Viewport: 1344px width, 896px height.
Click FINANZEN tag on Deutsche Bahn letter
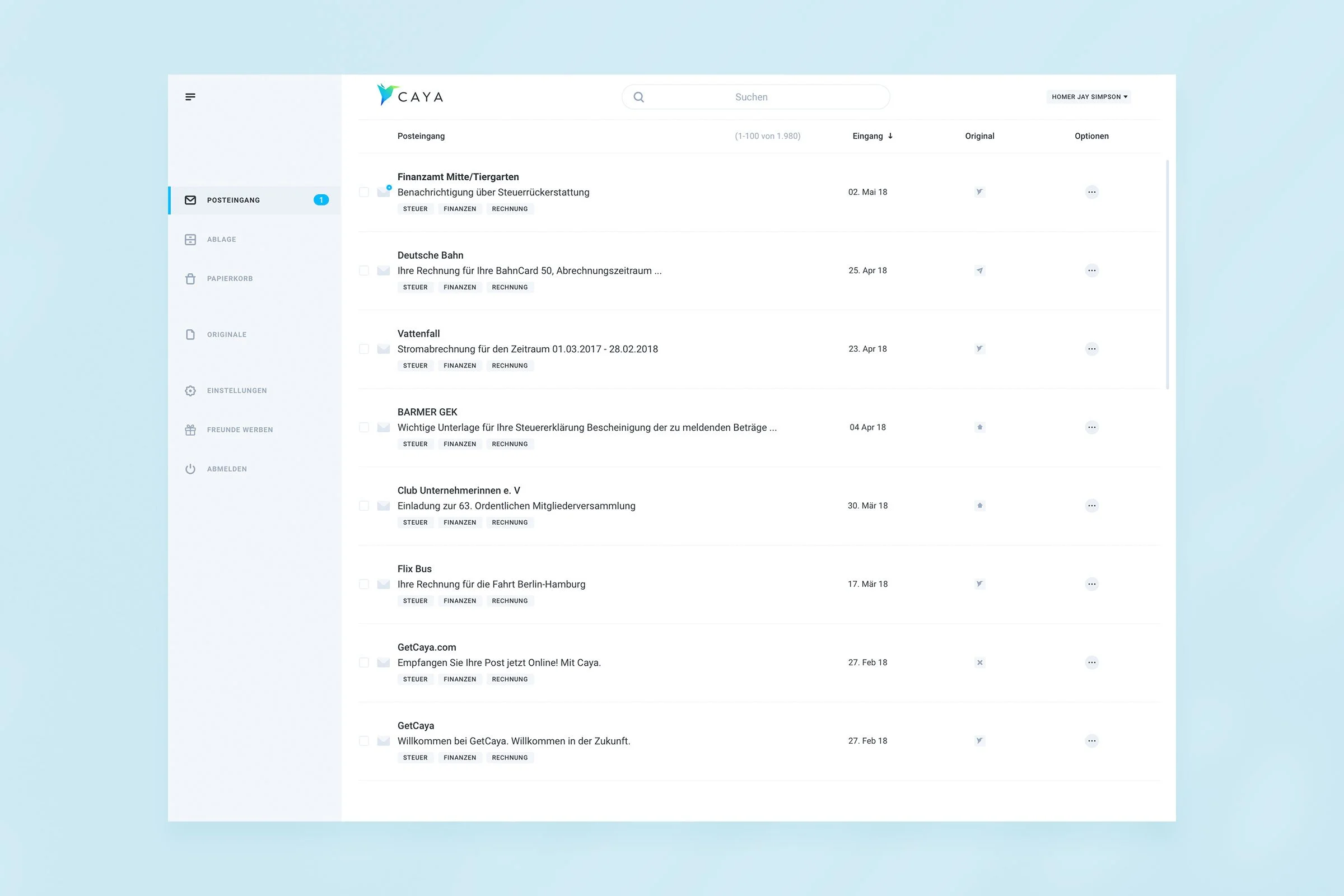point(459,287)
